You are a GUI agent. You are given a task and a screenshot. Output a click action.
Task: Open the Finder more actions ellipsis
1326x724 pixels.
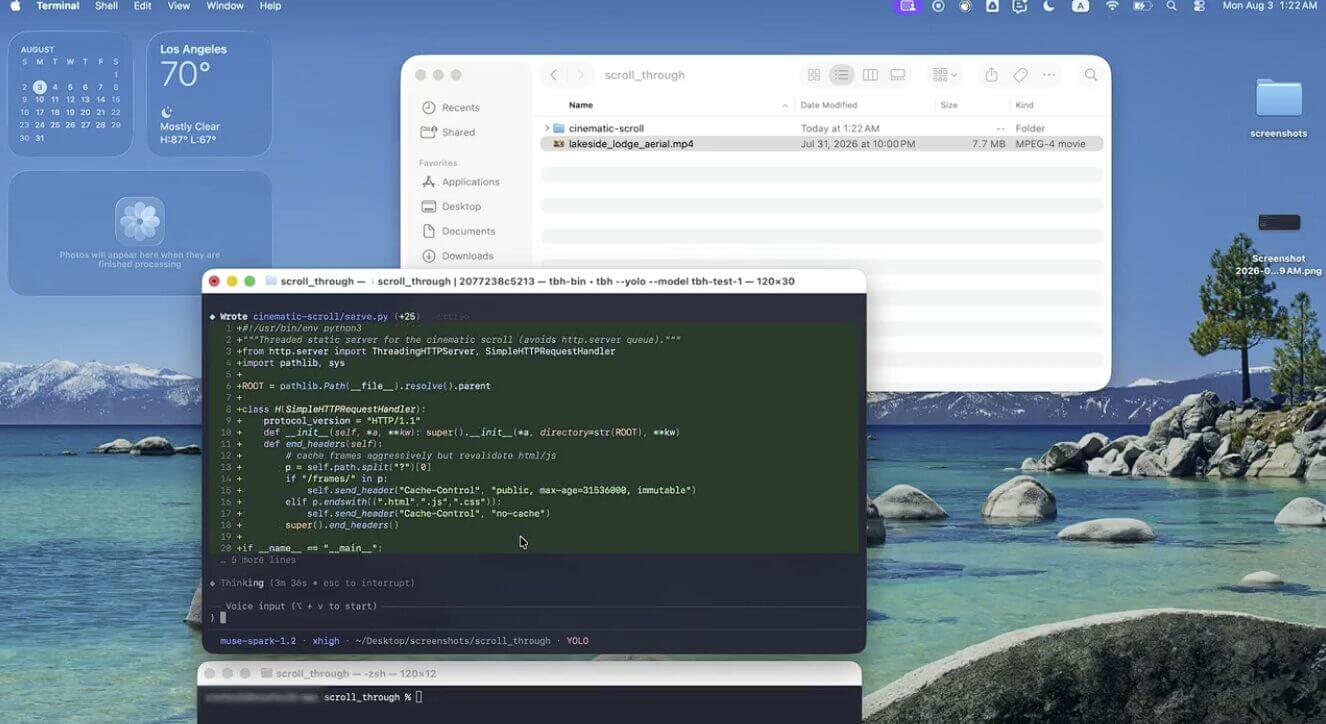(x=1048, y=75)
